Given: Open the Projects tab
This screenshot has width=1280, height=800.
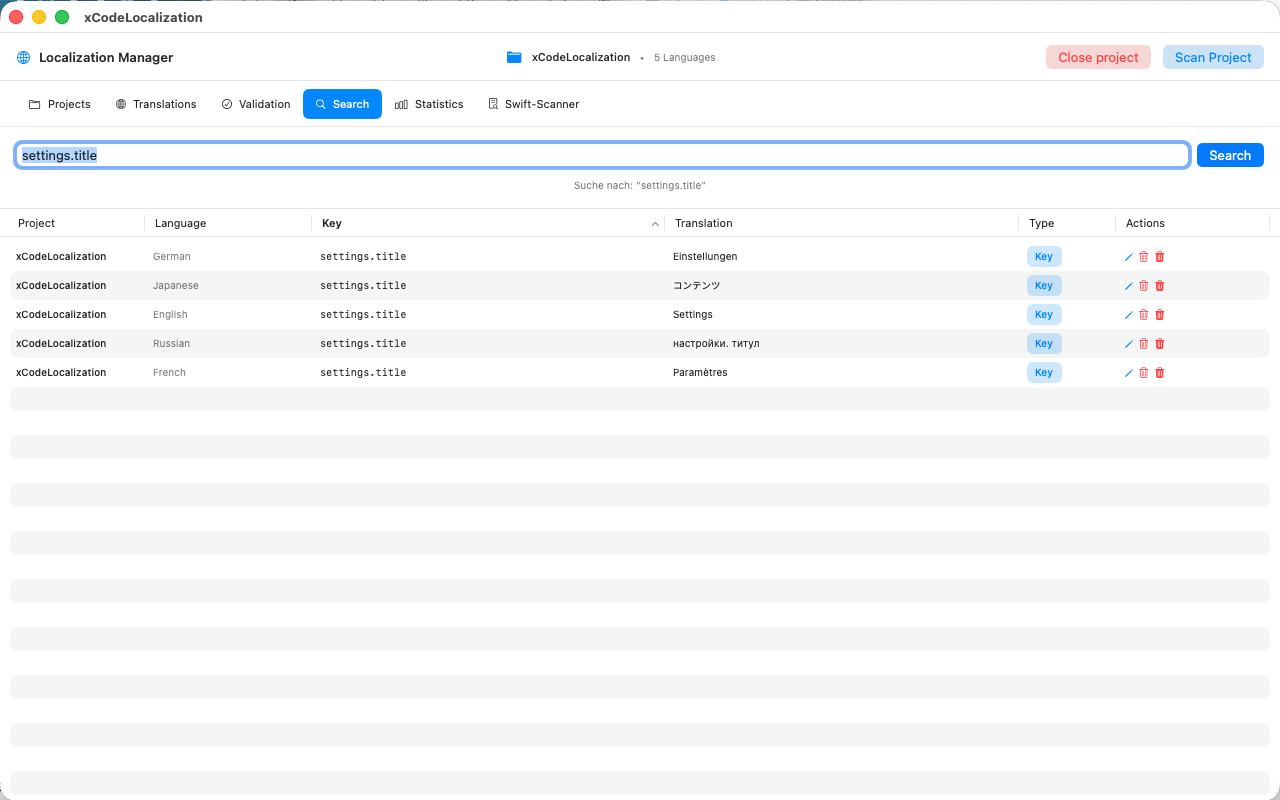Looking at the screenshot, I should tap(59, 104).
